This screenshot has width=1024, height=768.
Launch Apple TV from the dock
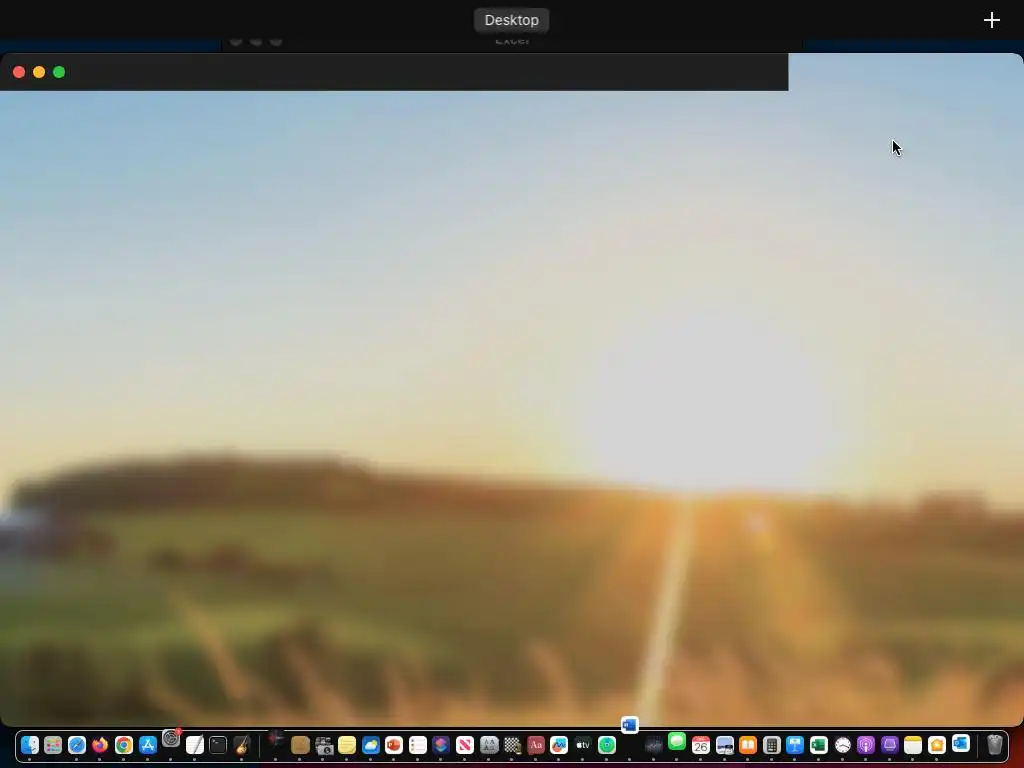(x=583, y=745)
